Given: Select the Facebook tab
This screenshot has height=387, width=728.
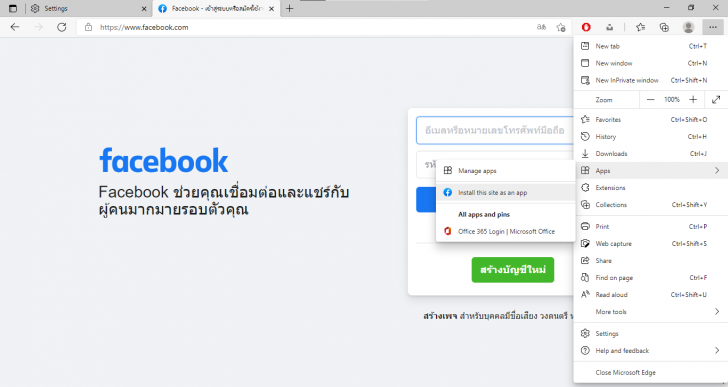Looking at the screenshot, I should click(x=216, y=8).
